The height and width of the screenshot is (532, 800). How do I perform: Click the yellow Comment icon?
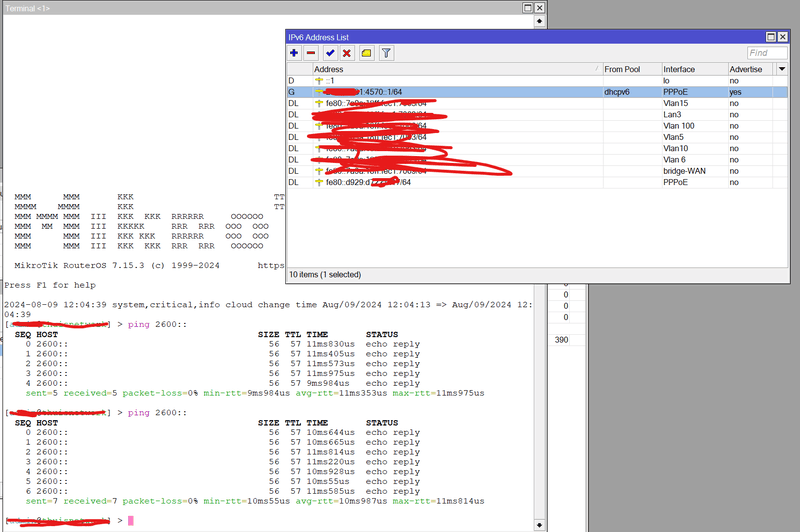[x=366, y=53]
